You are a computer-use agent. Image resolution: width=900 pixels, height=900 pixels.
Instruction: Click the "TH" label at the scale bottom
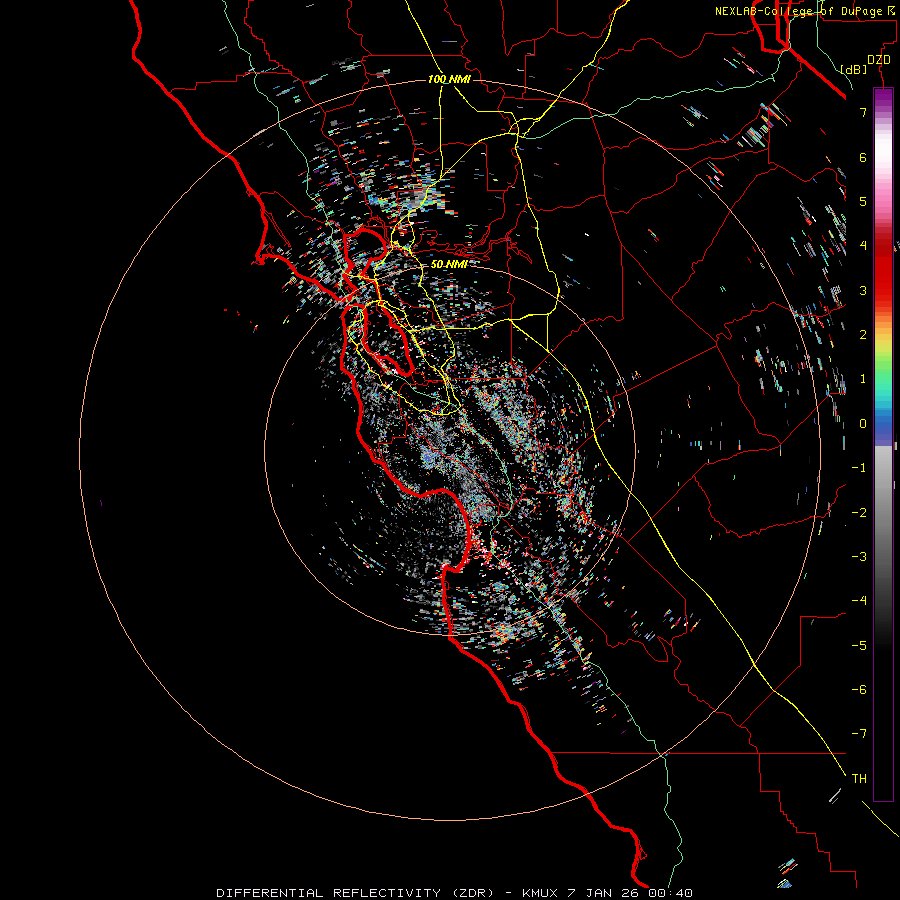click(859, 779)
